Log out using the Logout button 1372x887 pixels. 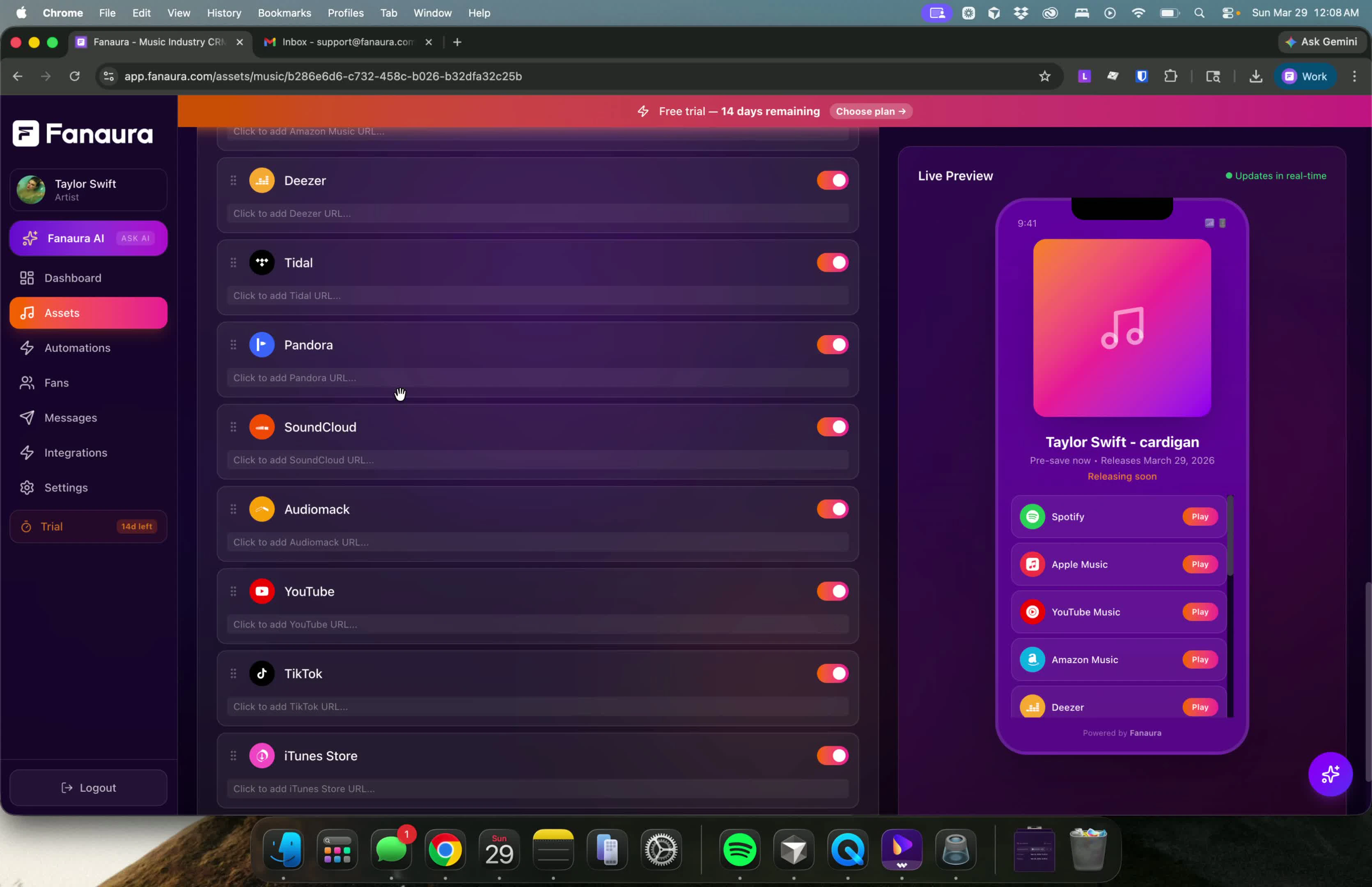pos(88,787)
